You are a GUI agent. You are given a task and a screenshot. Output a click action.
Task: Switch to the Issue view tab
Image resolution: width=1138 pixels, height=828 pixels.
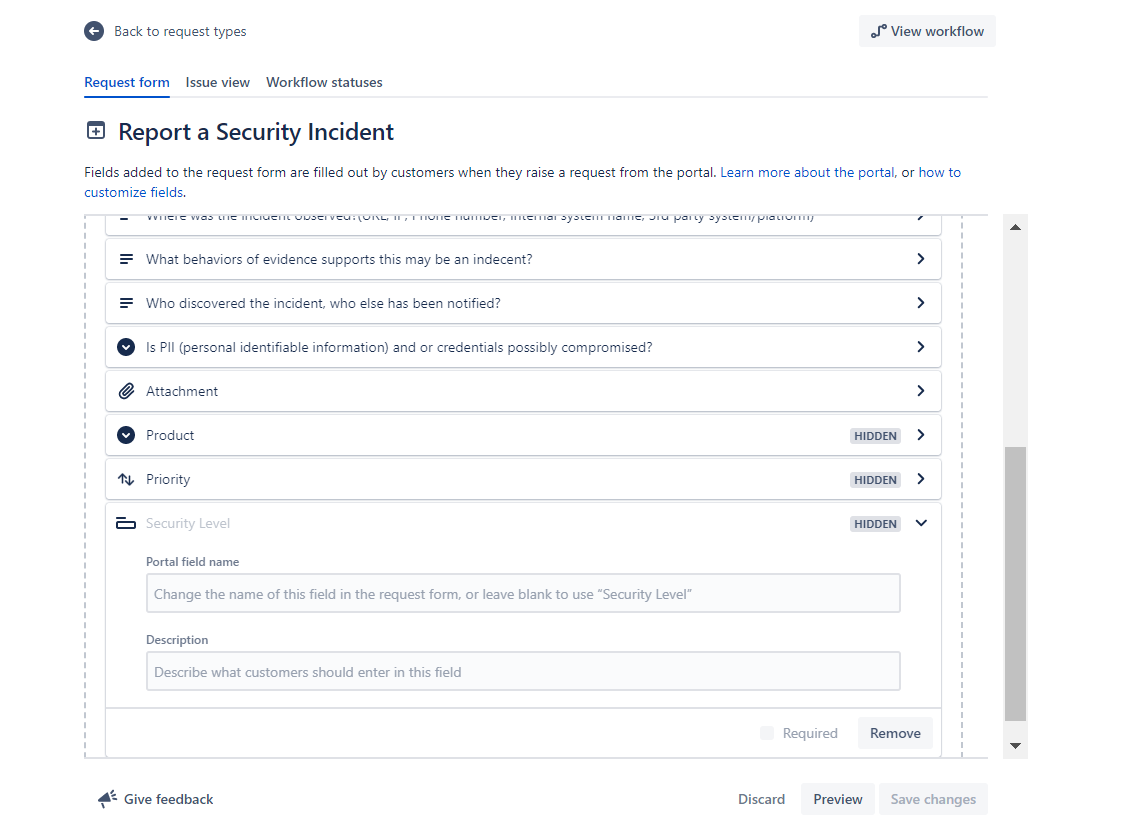(217, 82)
